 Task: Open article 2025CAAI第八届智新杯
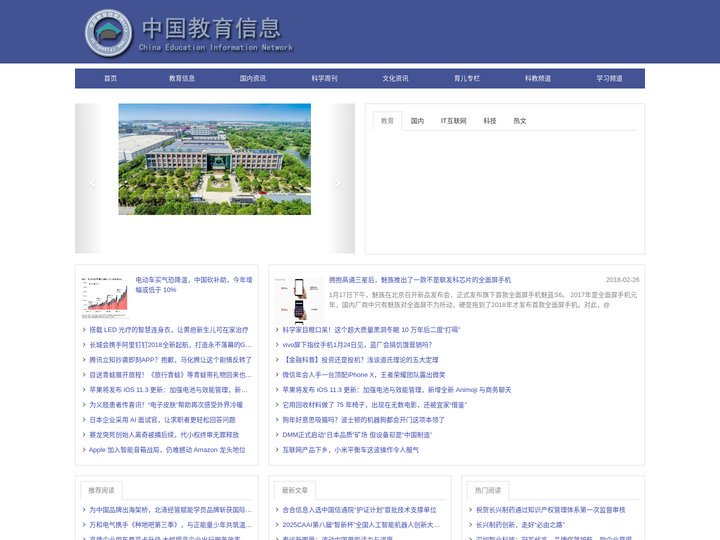(361, 525)
